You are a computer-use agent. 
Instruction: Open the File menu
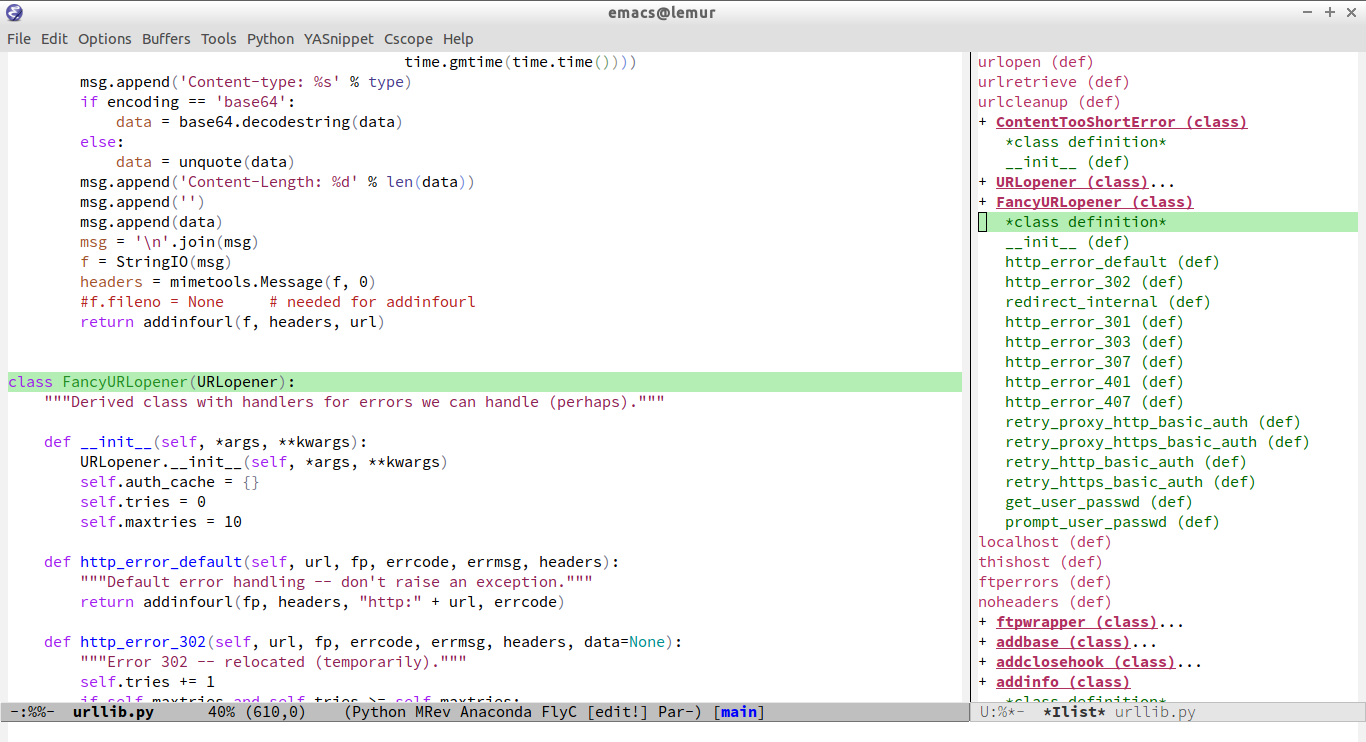[x=19, y=39]
